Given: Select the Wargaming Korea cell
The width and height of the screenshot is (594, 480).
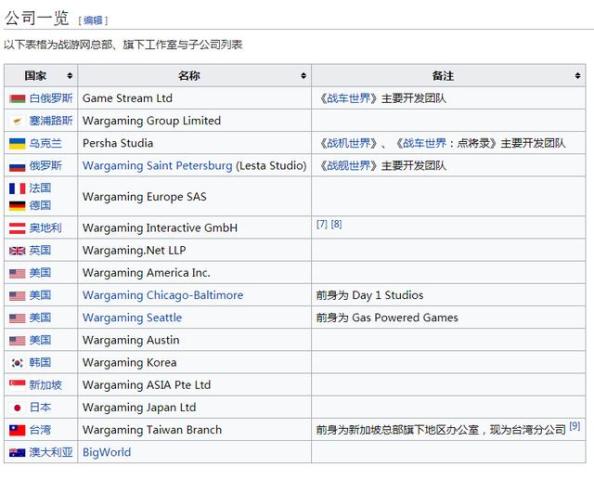Looking at the screenshot, I should 194,363.
